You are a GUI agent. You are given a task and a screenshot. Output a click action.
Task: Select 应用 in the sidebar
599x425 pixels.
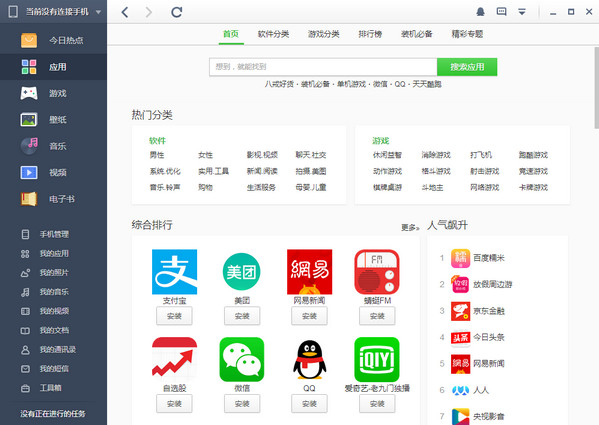[53, 67]
